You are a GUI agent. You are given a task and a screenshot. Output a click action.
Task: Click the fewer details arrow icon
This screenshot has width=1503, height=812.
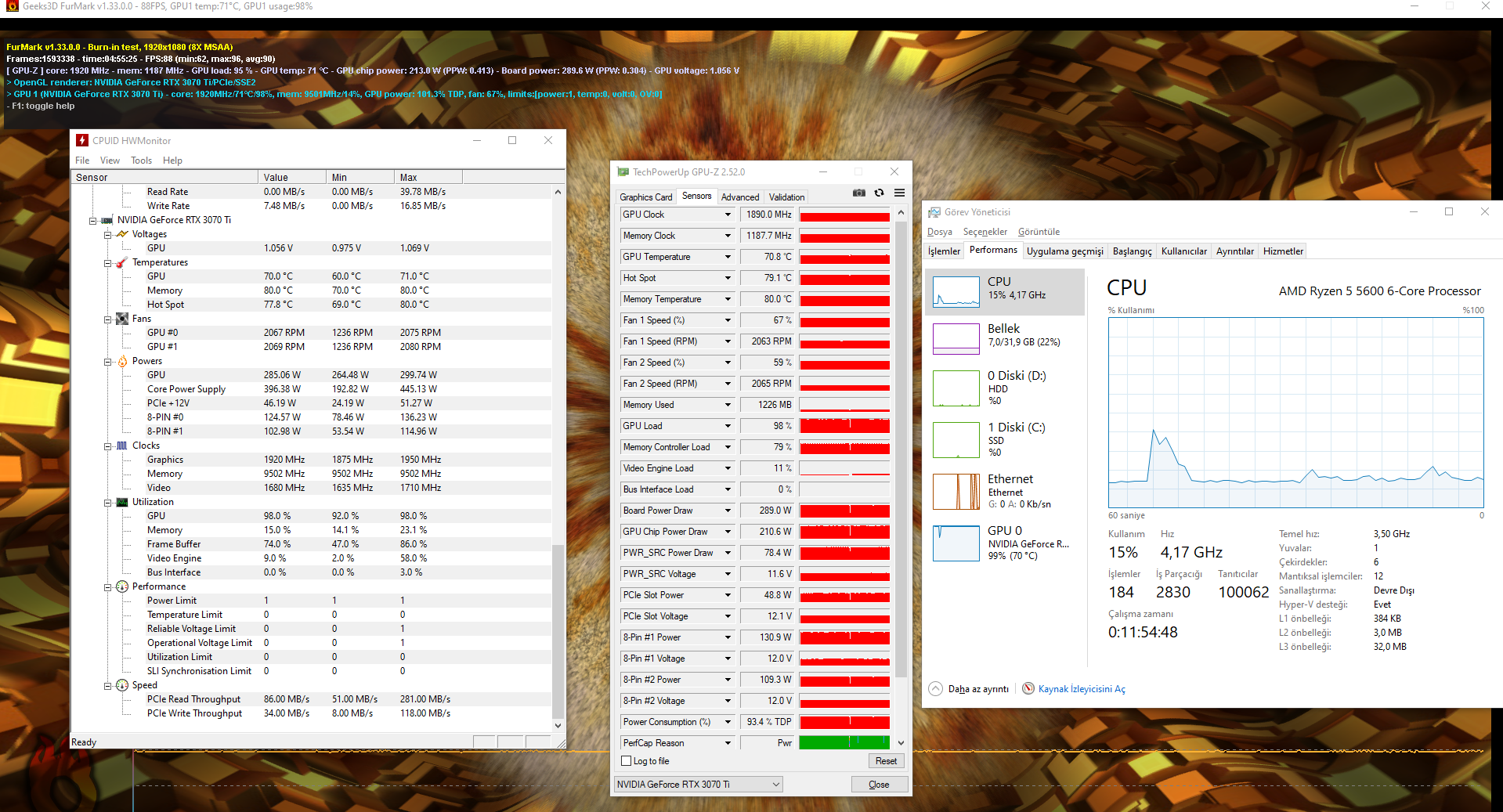point(935,688)
